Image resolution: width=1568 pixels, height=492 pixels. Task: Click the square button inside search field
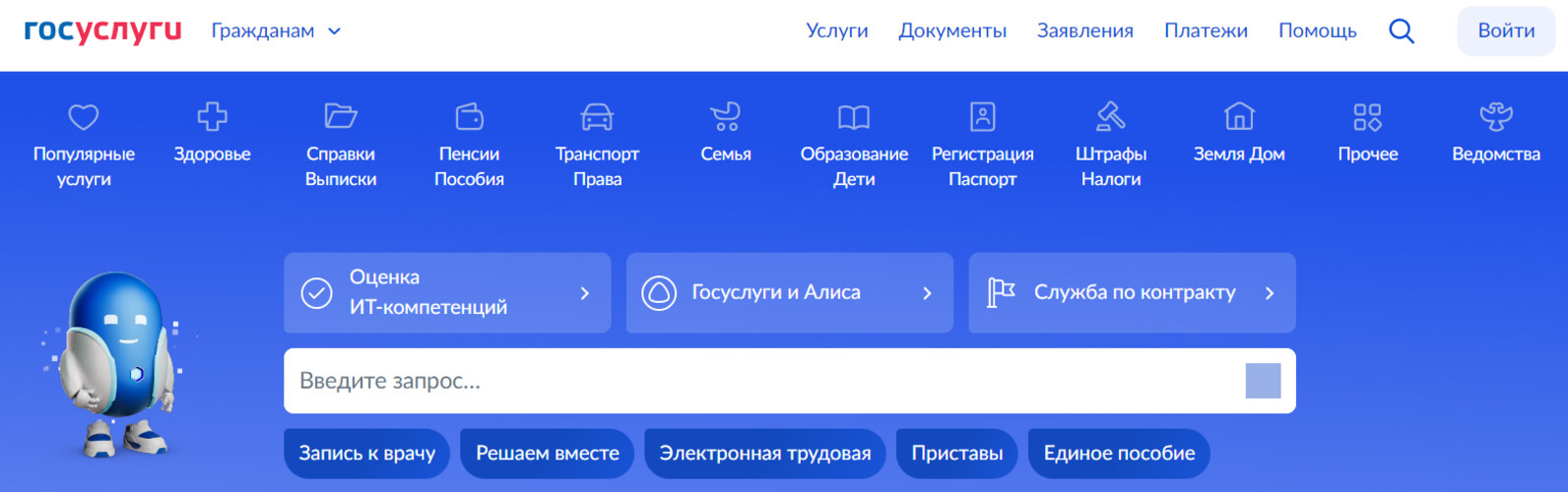coord(1263,381)
